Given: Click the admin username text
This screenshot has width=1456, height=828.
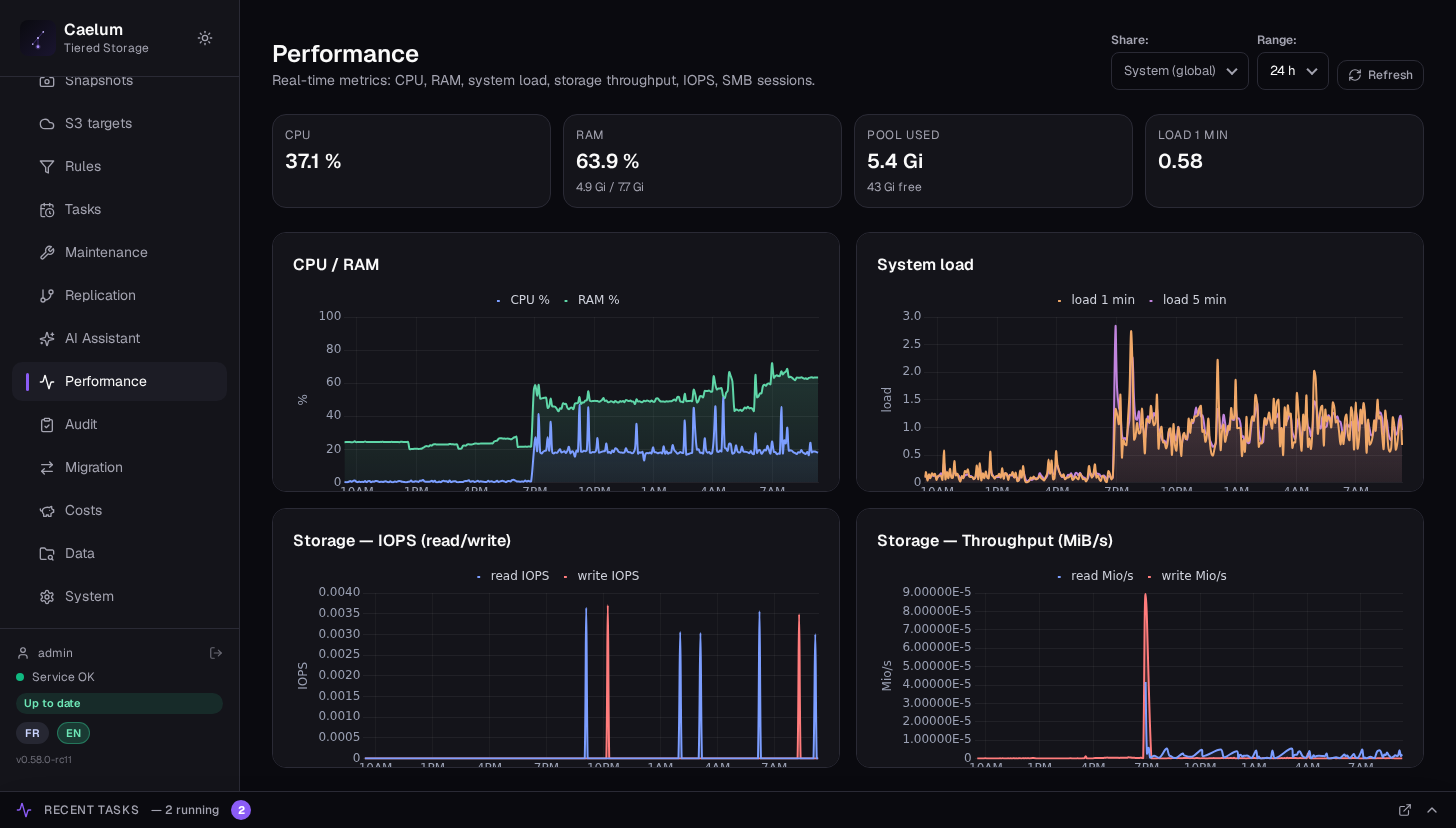Looking at the screenshot, I should click(55, 653).
